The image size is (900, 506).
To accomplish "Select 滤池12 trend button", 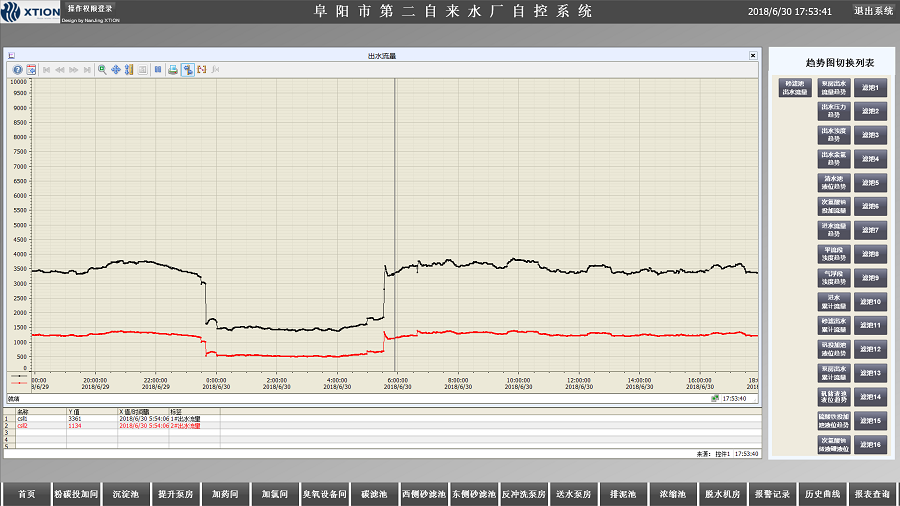I will click(x=870, y=349).
